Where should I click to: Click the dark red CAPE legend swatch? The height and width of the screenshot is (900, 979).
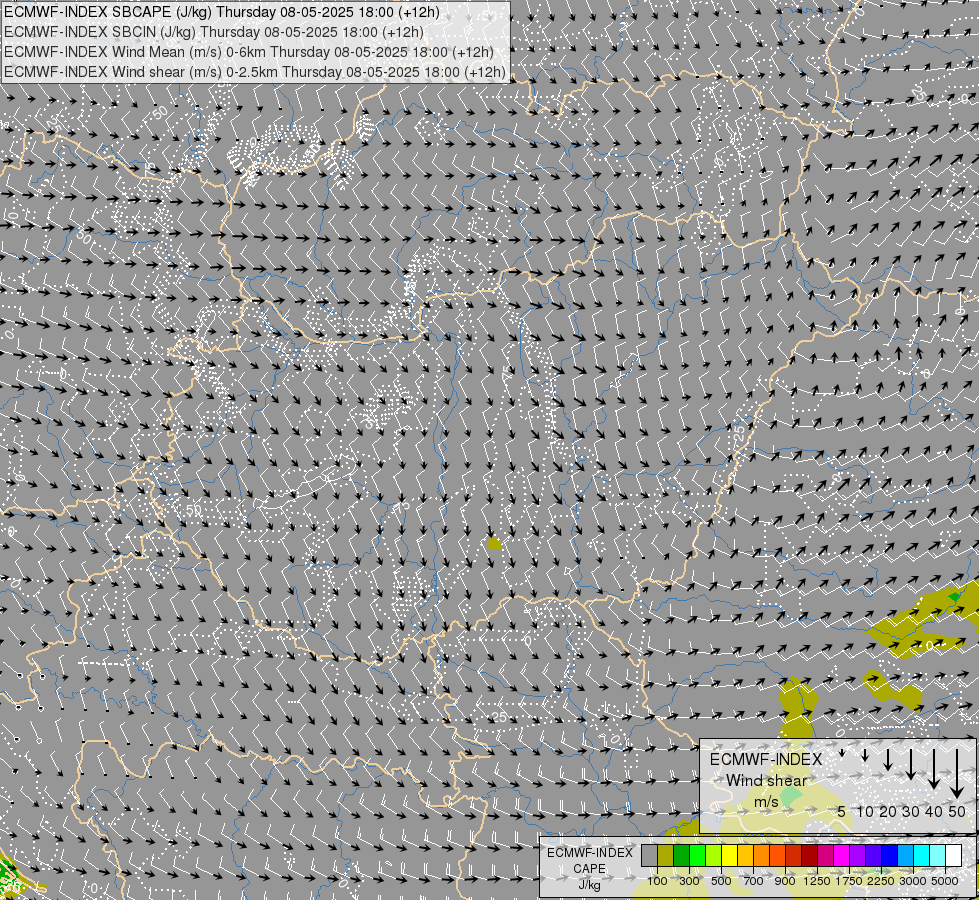click(x=810, y=856)
